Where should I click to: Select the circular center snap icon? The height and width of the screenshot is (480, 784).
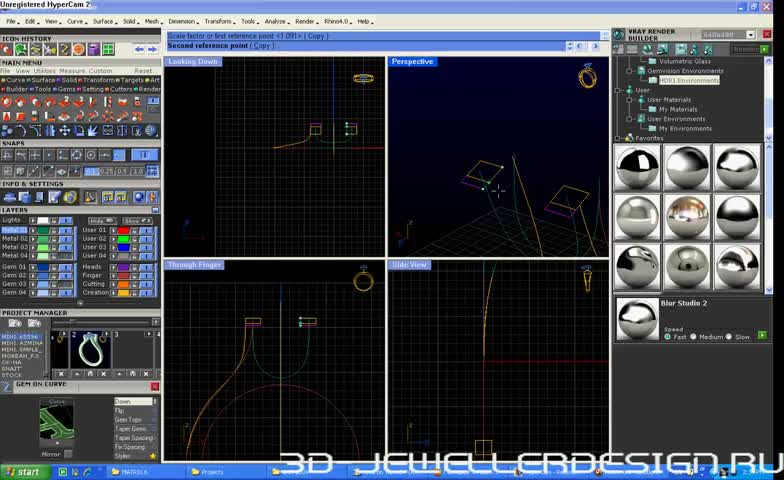click(90, 155)
